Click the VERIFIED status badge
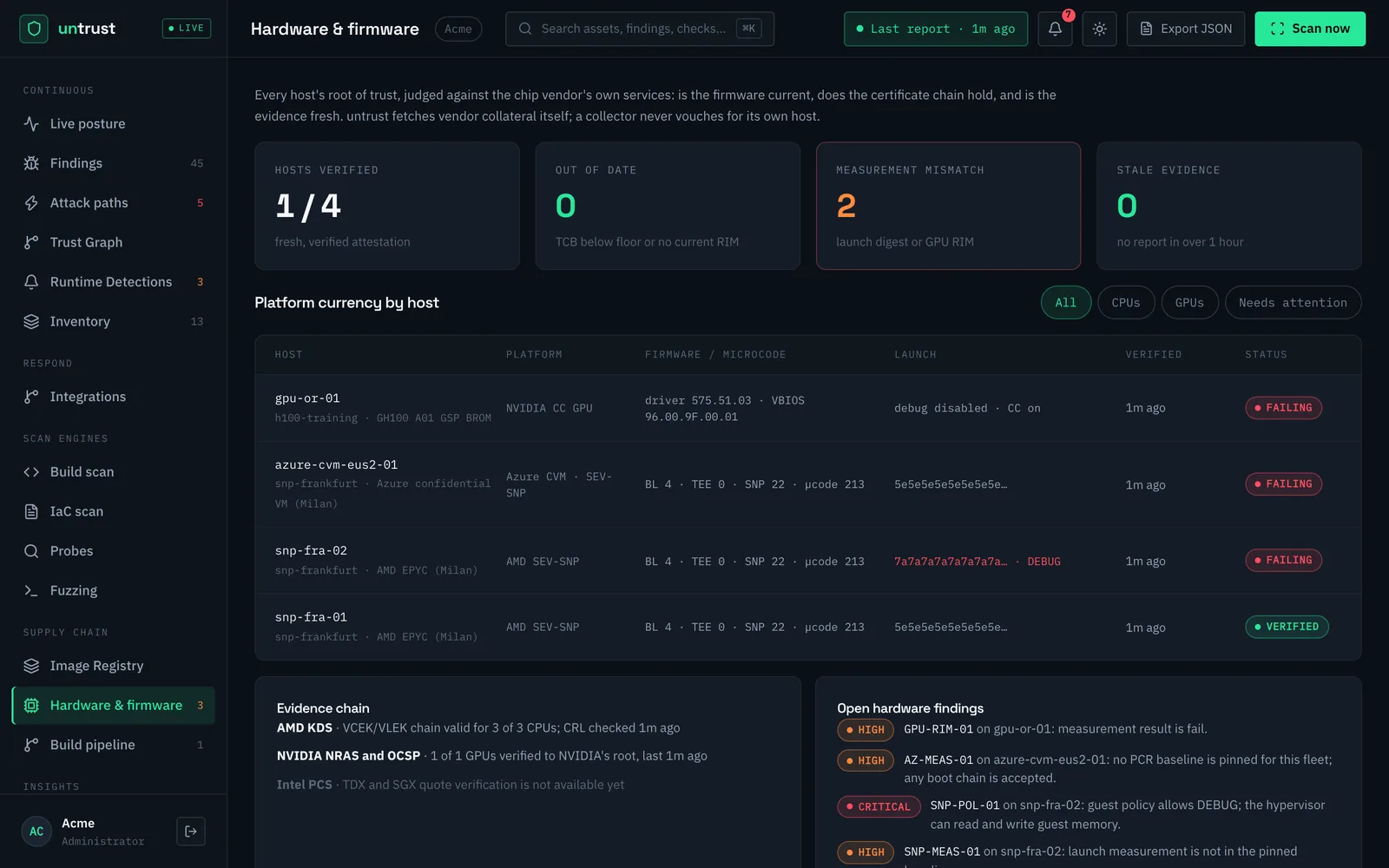 pos(1286,627)
